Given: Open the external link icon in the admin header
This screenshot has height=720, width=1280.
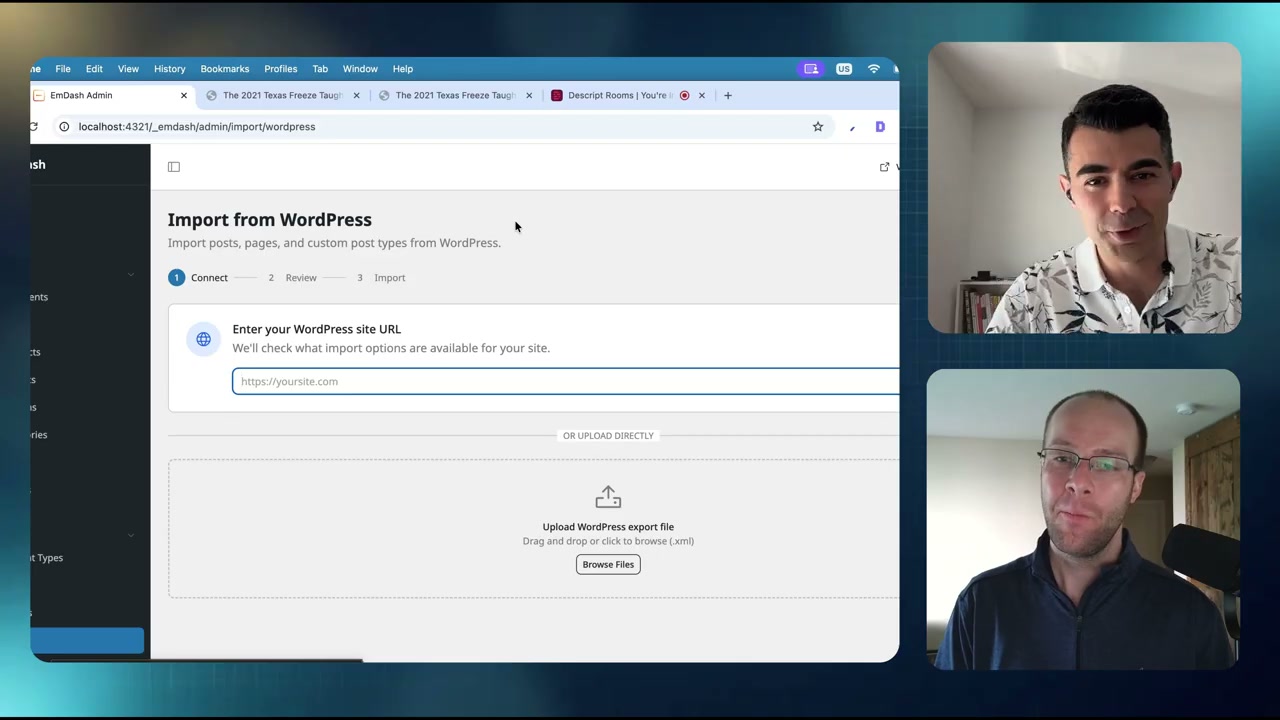Looking at the screenshot, I should 884,167.
